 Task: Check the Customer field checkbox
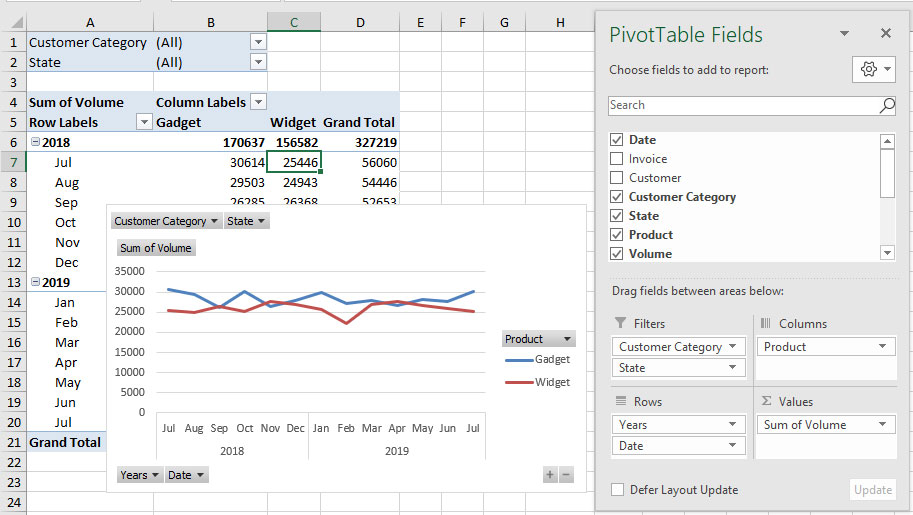coord(616,178)
